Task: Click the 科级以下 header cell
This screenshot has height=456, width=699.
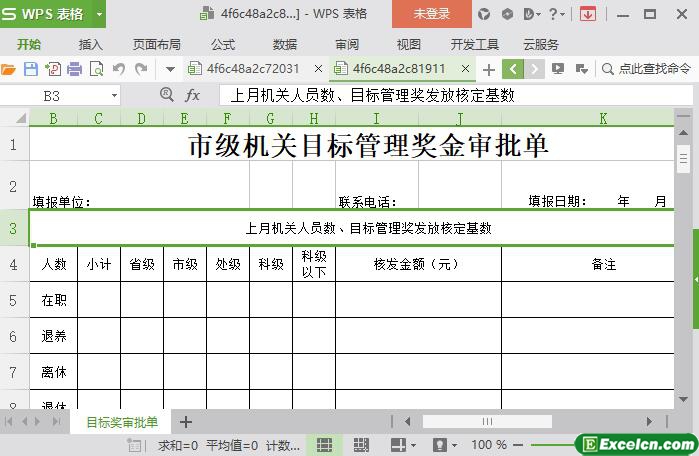Action: 314,264
